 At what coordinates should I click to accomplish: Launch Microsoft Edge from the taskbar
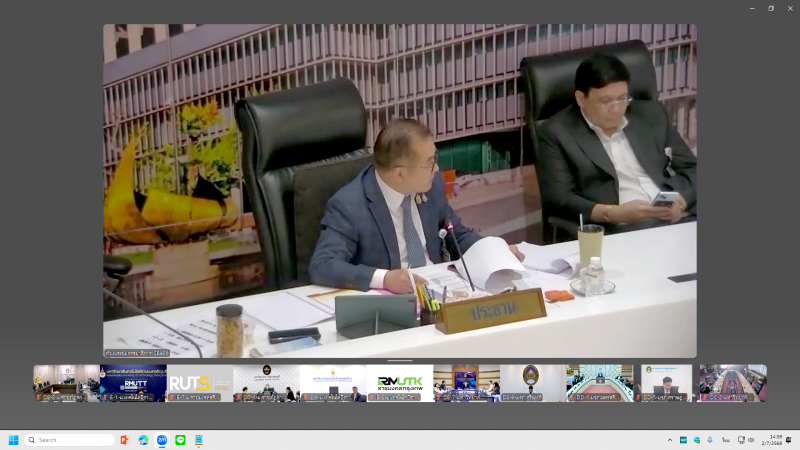click(x=144, y=440)
